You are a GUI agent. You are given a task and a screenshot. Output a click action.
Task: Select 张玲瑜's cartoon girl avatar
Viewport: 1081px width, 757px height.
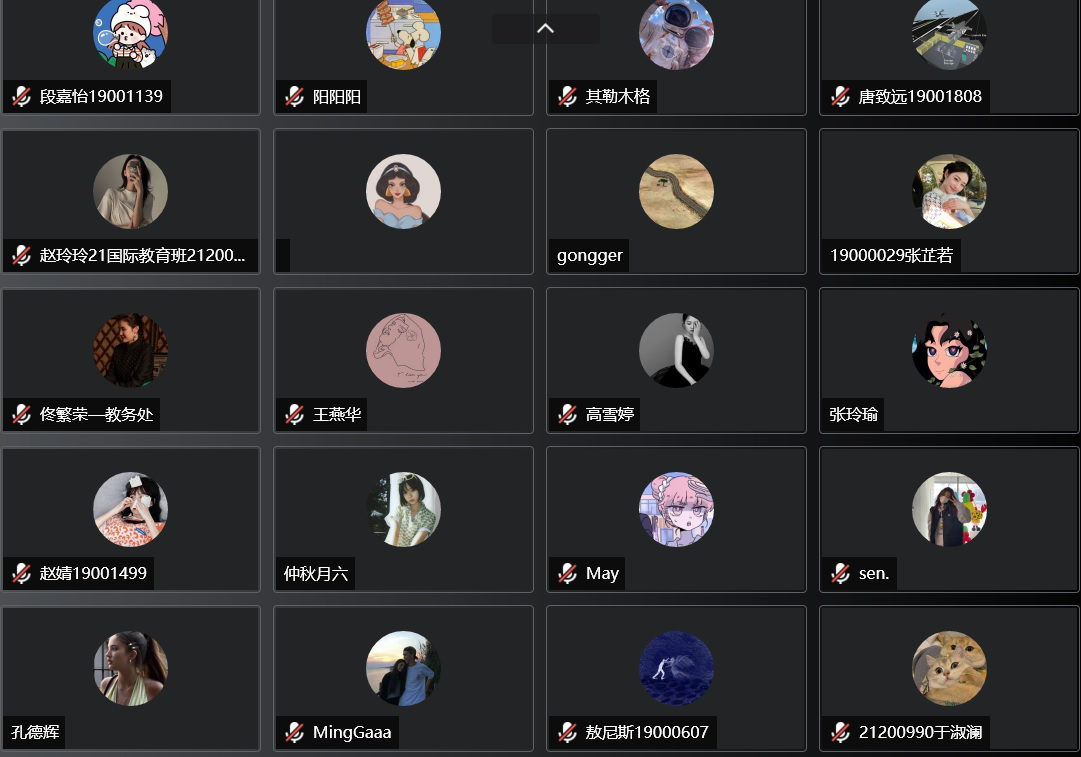point(949,350)
